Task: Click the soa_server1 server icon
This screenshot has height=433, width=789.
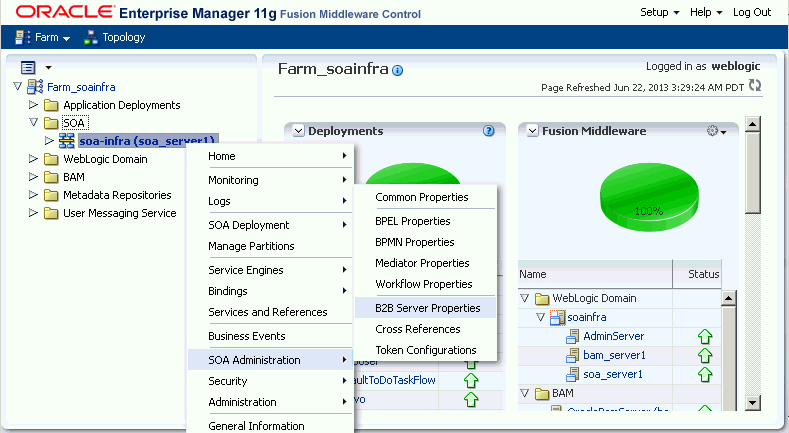Action: [x=573, y=375]
